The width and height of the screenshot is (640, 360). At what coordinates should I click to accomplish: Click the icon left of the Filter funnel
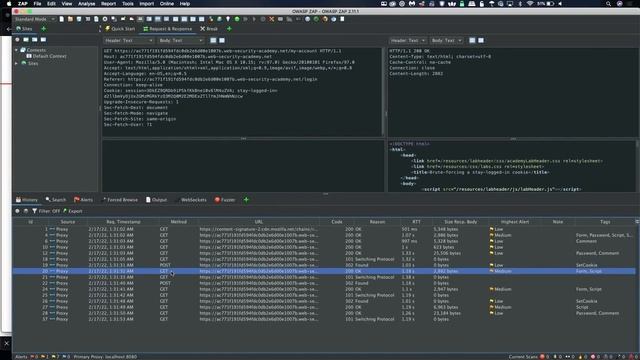point(26,211)
